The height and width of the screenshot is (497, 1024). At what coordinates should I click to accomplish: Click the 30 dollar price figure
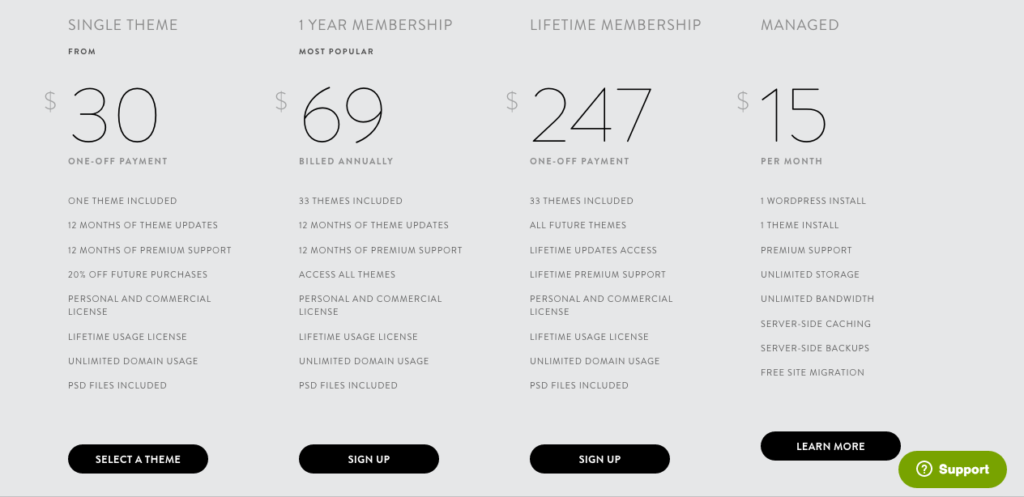[x=114, y=116]
